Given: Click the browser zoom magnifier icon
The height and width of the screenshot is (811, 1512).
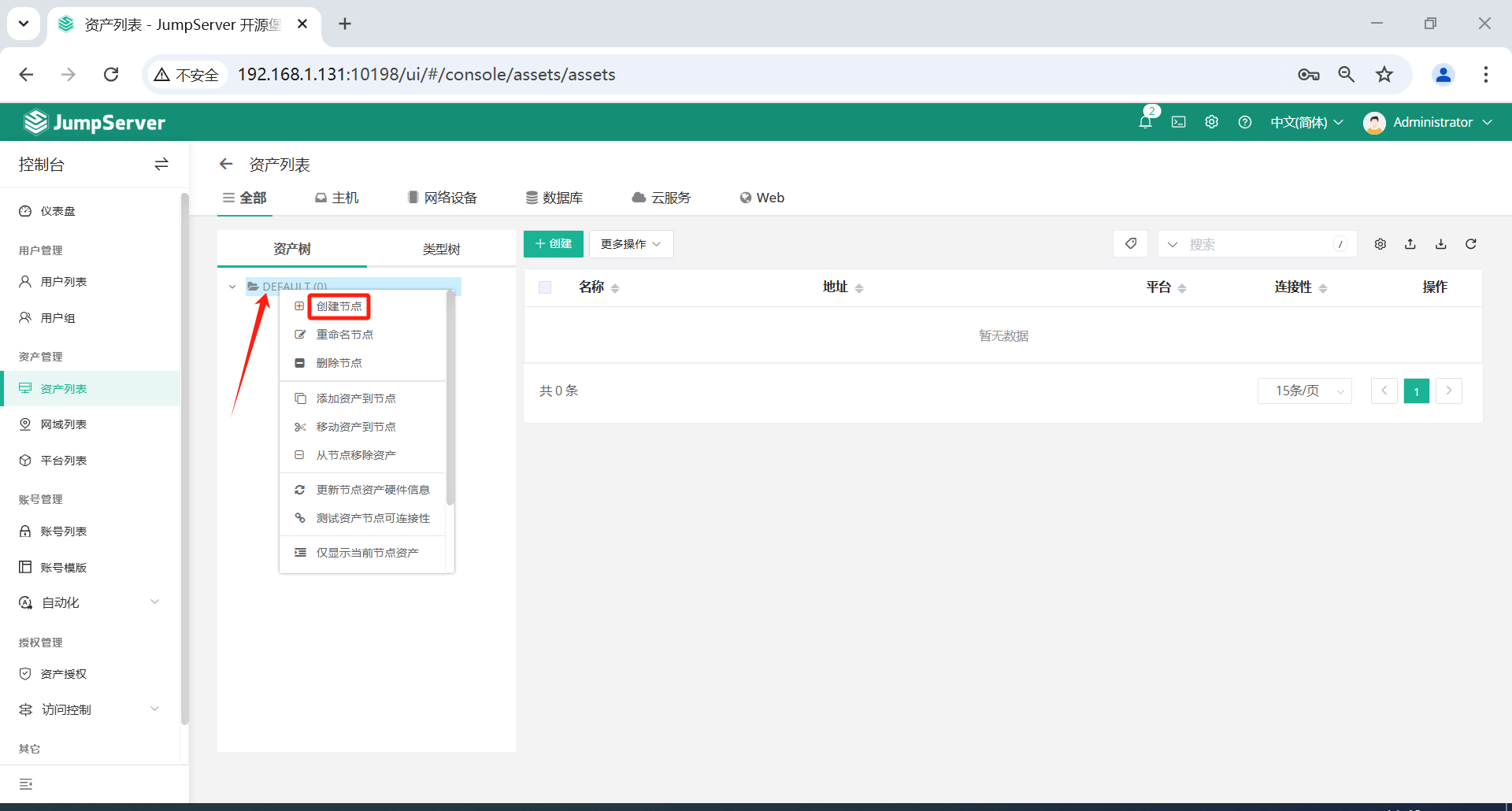Looking at the screenshot, I should click(1347, 75).
